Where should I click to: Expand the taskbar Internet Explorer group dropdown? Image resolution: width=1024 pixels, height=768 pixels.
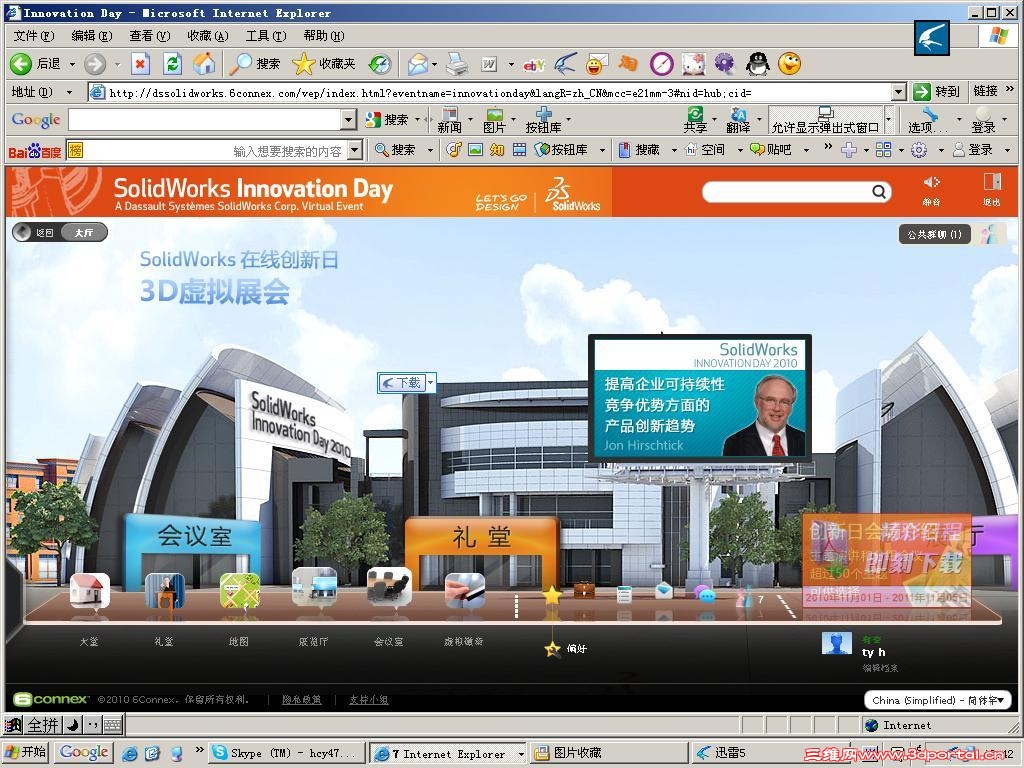coord(520,754)
